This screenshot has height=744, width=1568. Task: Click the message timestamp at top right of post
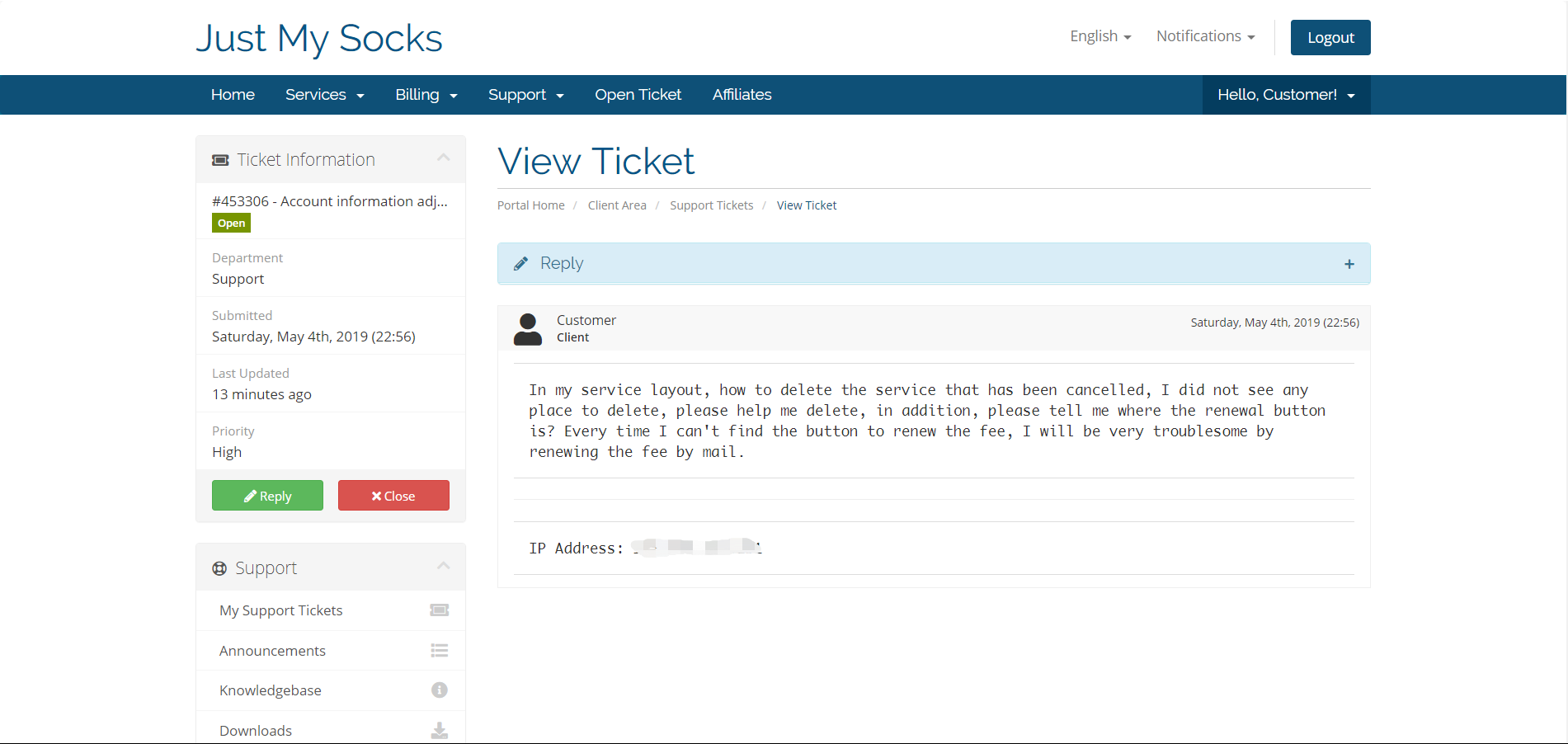coord(1275,323)
